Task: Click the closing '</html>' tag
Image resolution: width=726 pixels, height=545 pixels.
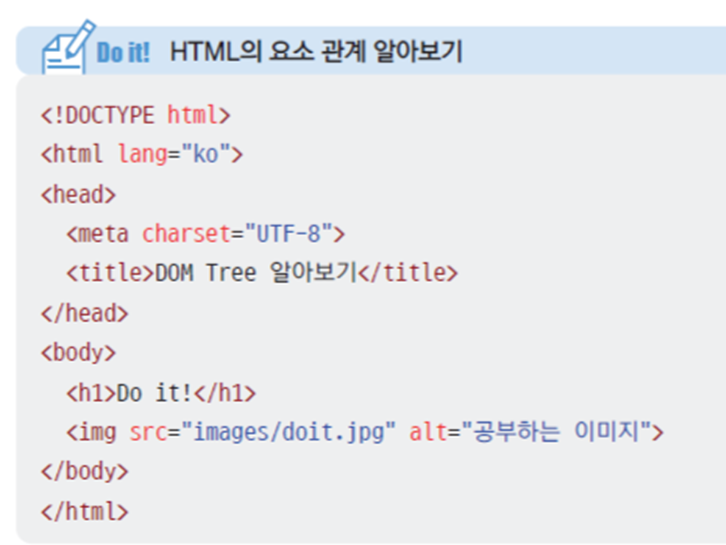Action: (x=85, y=512)
